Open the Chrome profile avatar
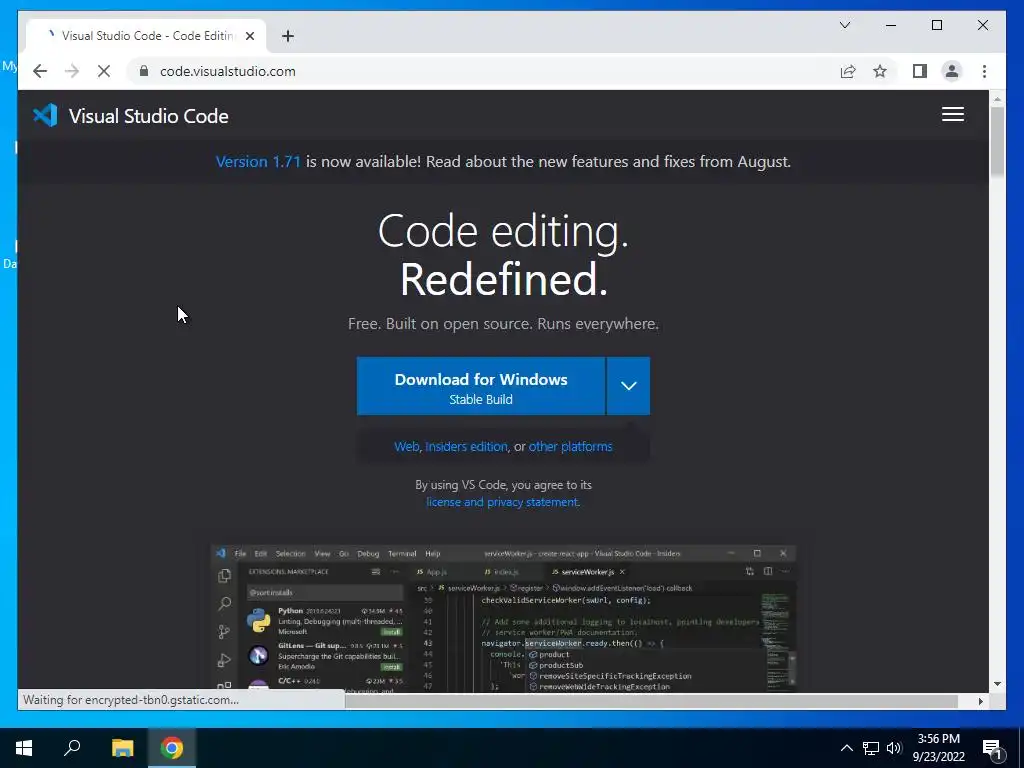 [x=952, y=71]
